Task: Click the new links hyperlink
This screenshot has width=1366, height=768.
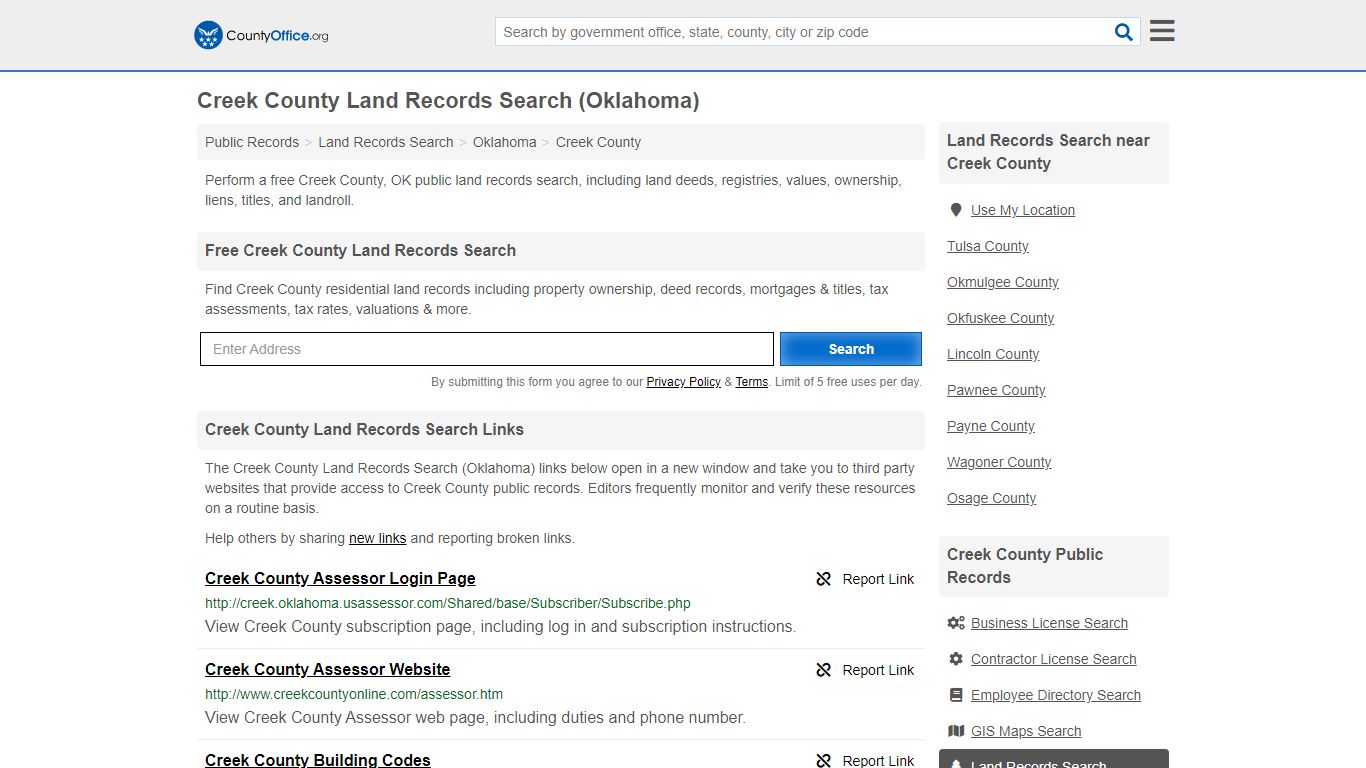Action: coord(377,538)
